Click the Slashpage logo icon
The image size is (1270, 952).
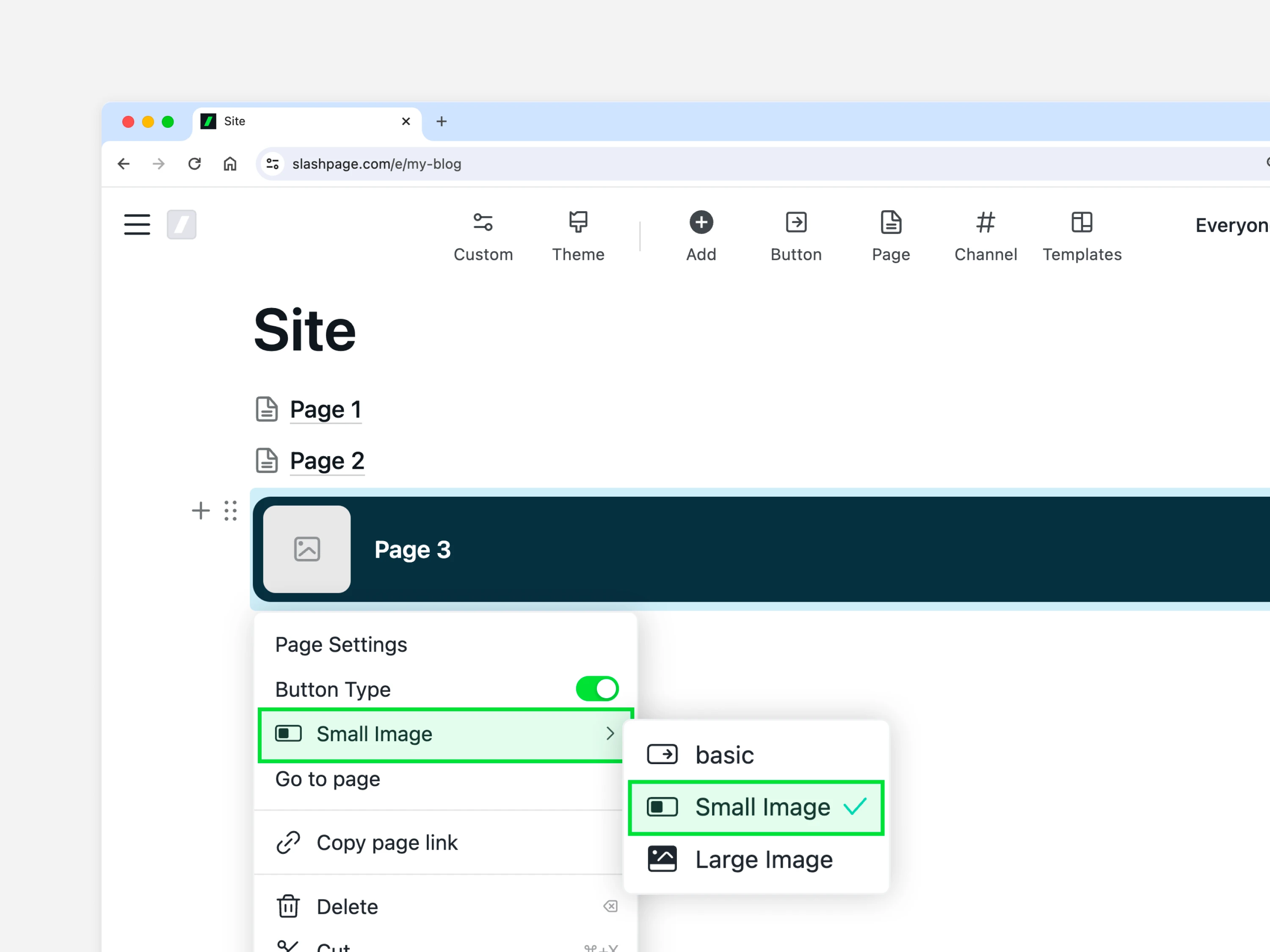click(182, 224)
